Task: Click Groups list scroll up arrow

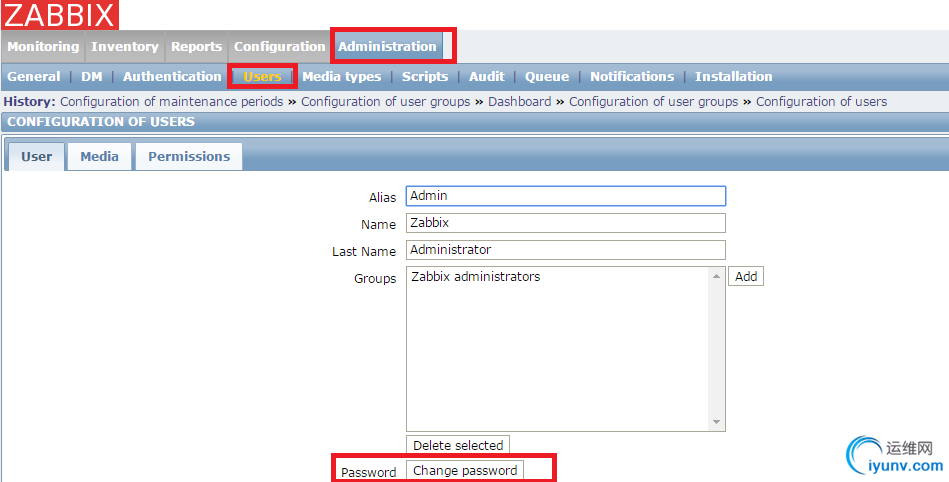Action: point(717,276)
